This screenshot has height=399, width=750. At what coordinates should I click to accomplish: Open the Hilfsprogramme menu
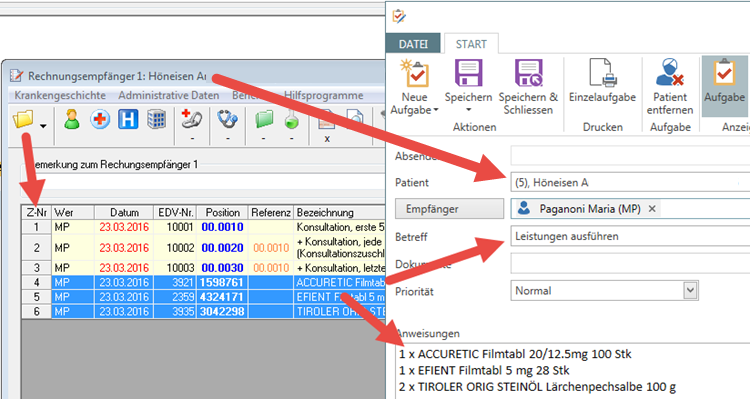[x=323, y=95]
